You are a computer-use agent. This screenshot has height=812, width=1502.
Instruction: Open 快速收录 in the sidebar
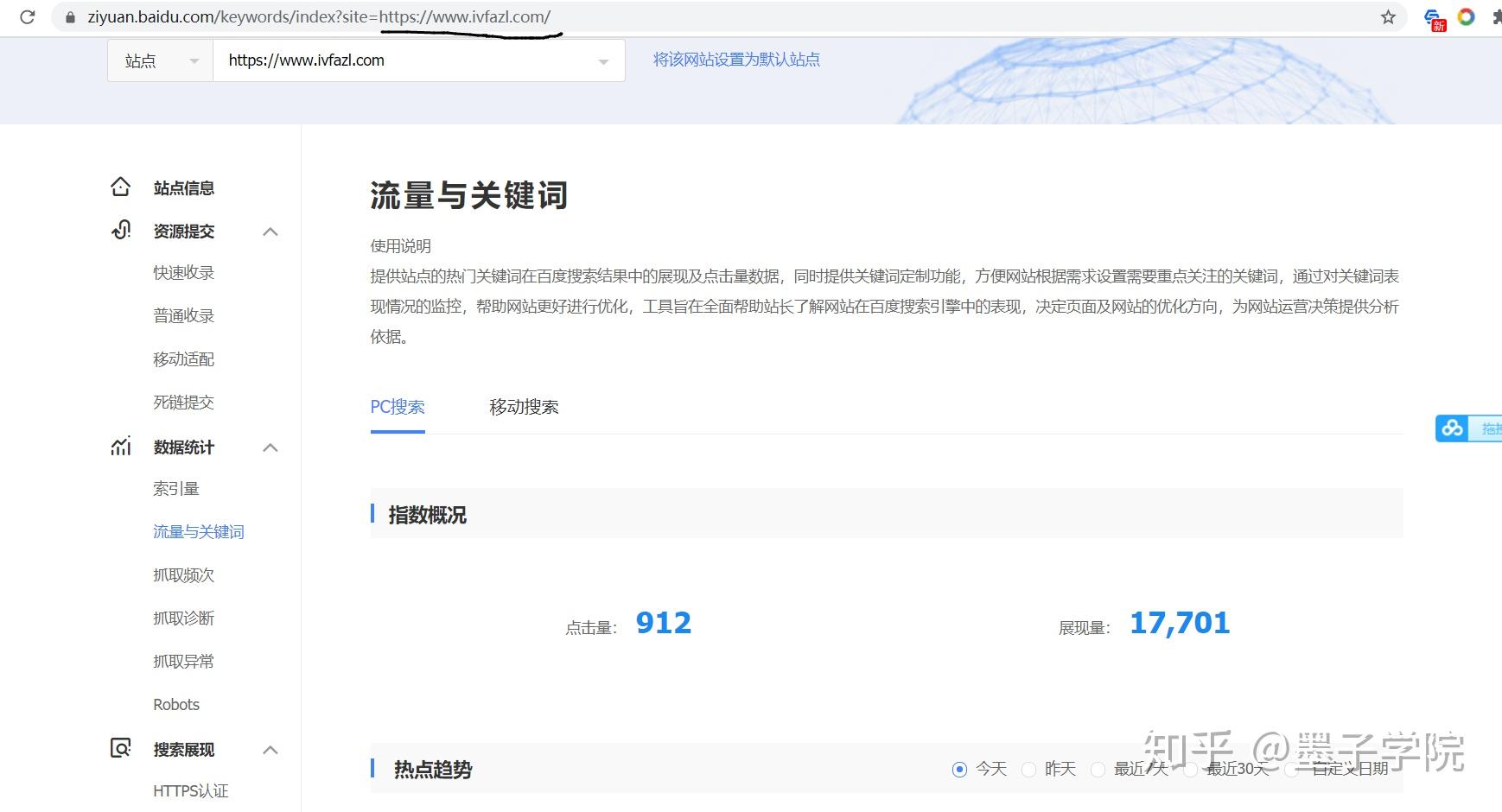coord(184,273)
